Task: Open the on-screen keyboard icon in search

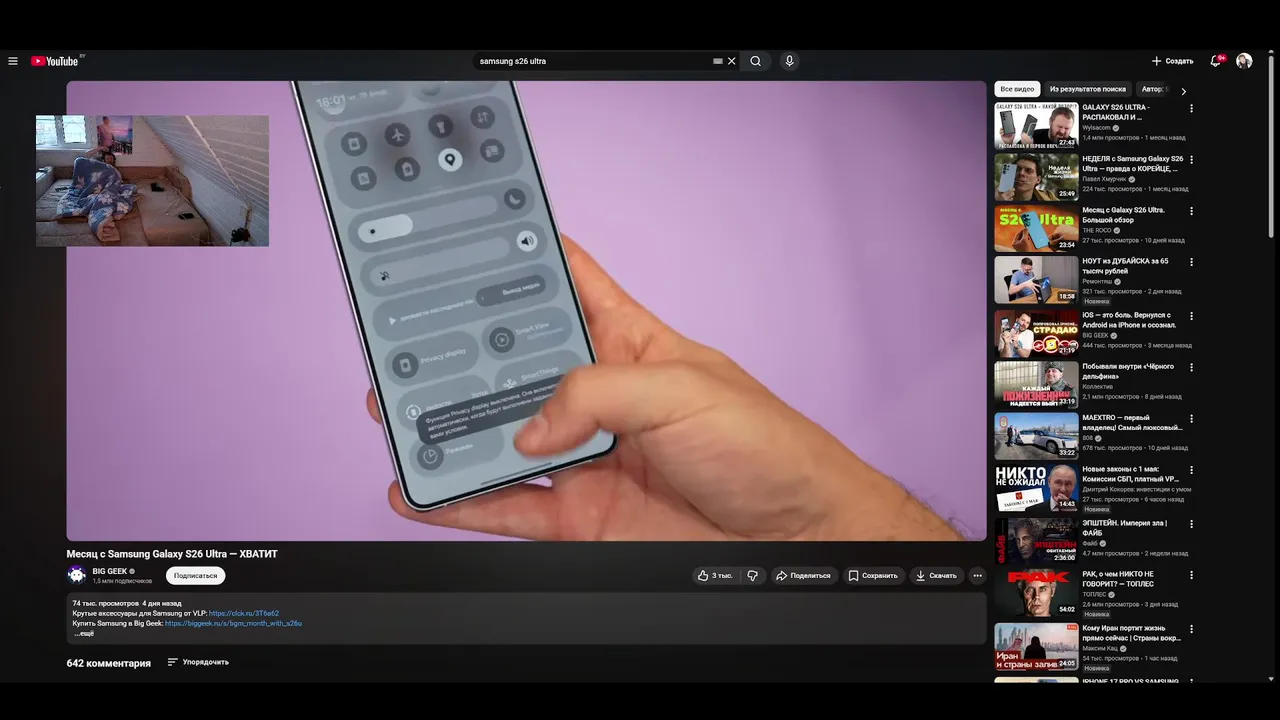Action: click(717, 61)
